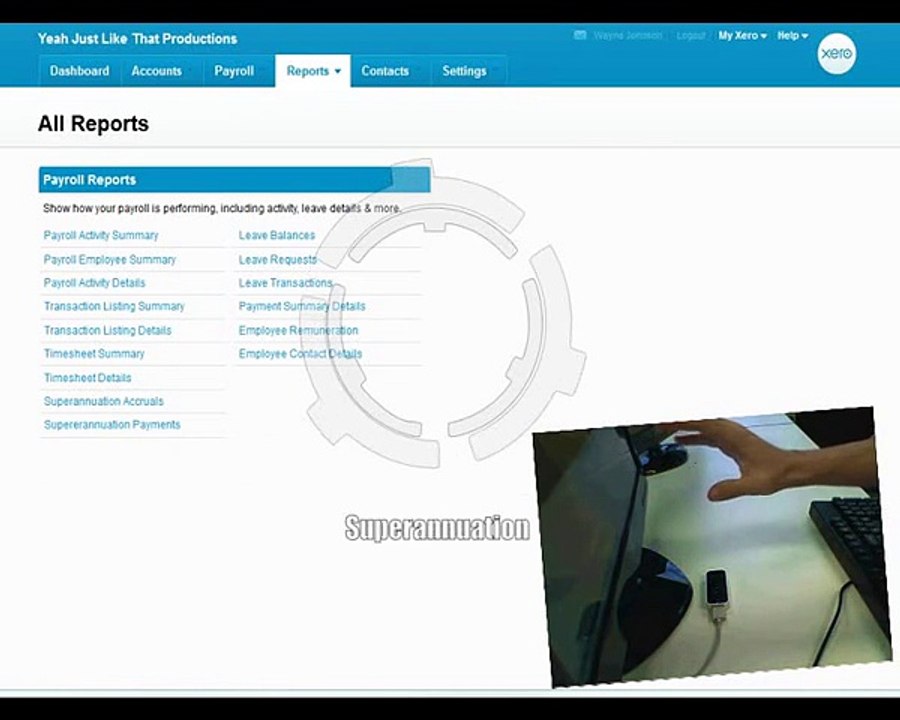The height and width of the screenshot is (720, 900).
Task: Expand the My Xero dropdown
Action: point(742,36)
